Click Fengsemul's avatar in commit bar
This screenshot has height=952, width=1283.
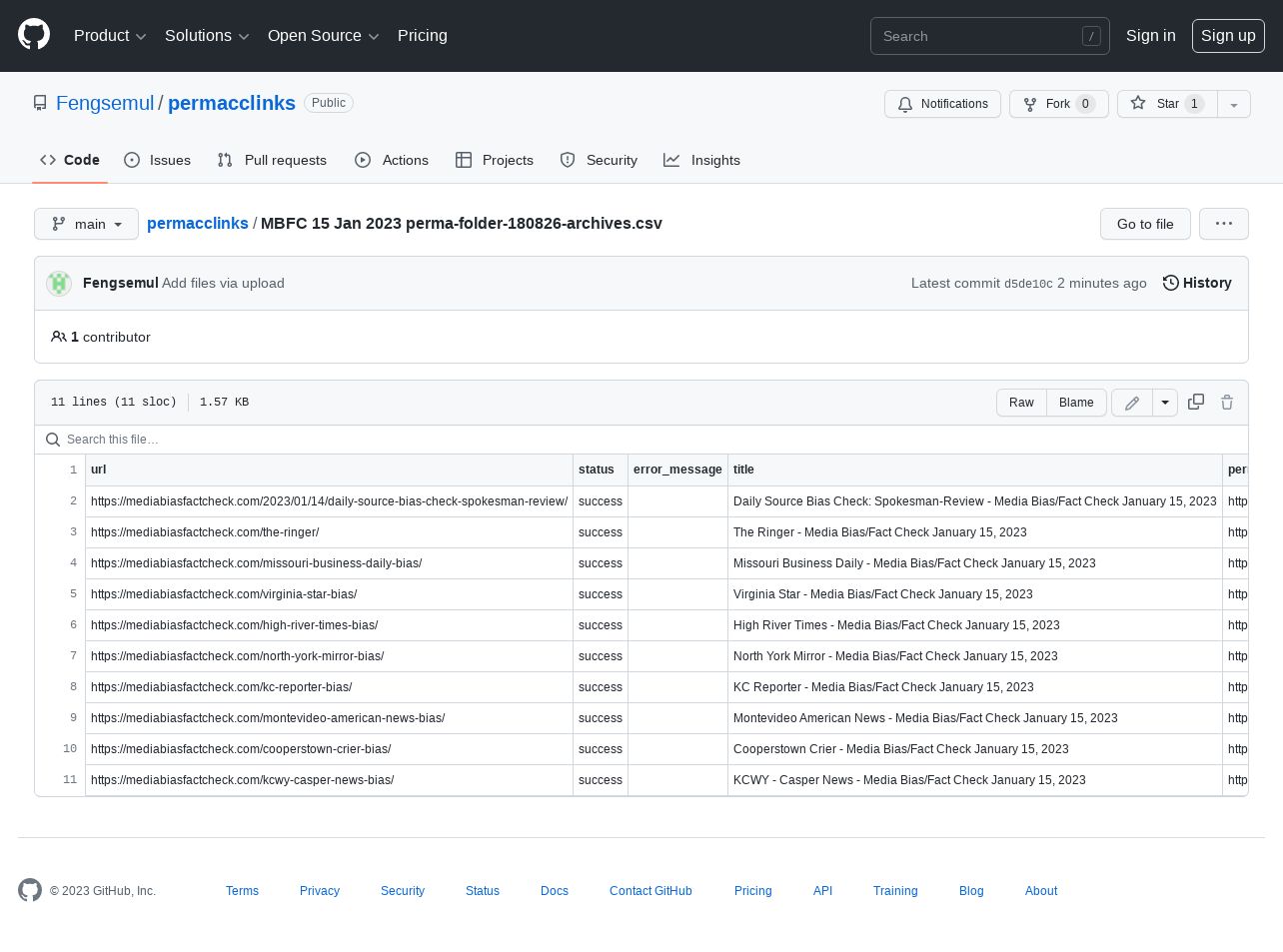[x=59, y=284]
